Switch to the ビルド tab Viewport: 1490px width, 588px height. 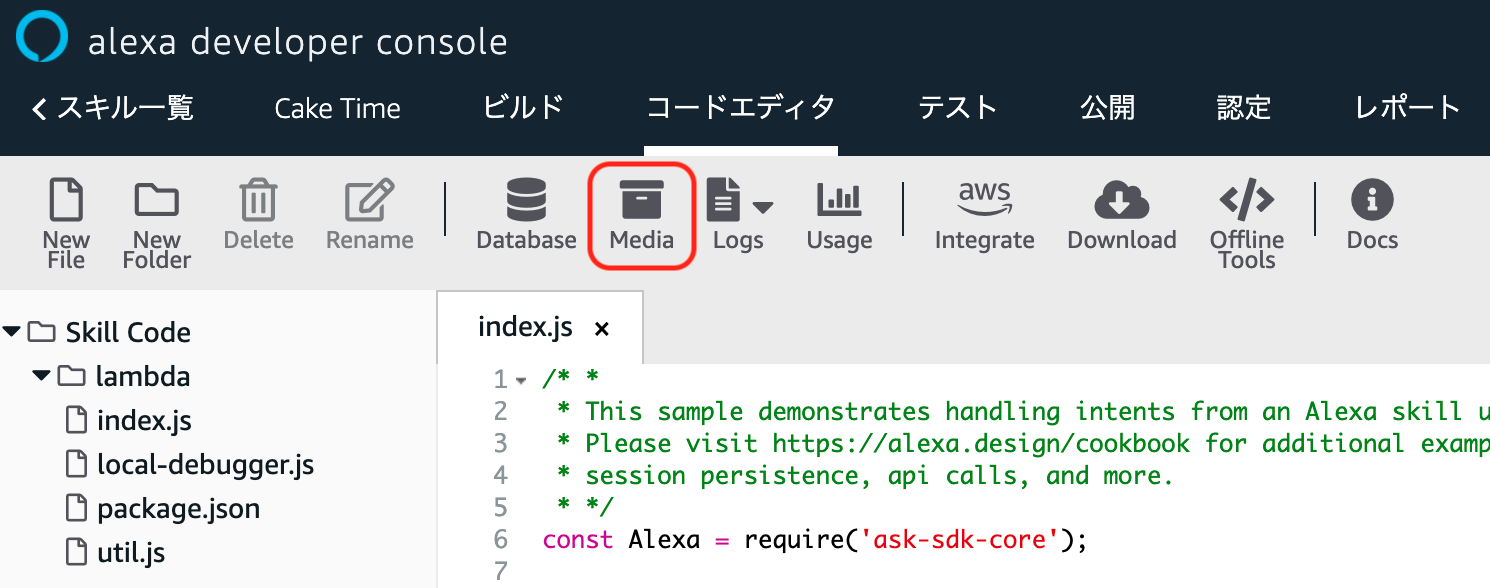(x=523, y=108)
